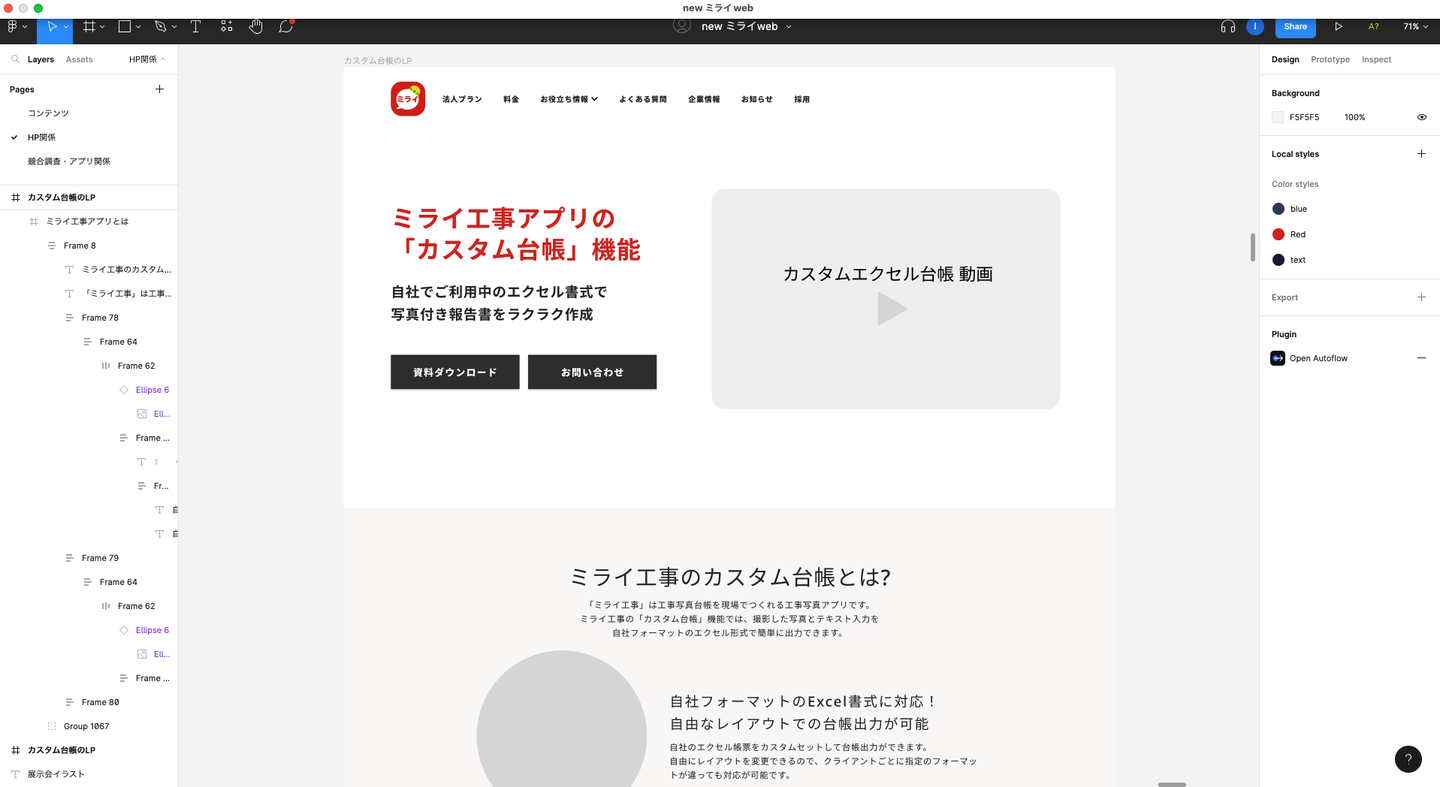Switch to the Layers tab
This screenshot has width=1440, height=787.
pyautogui.click(x=41, y=60)
